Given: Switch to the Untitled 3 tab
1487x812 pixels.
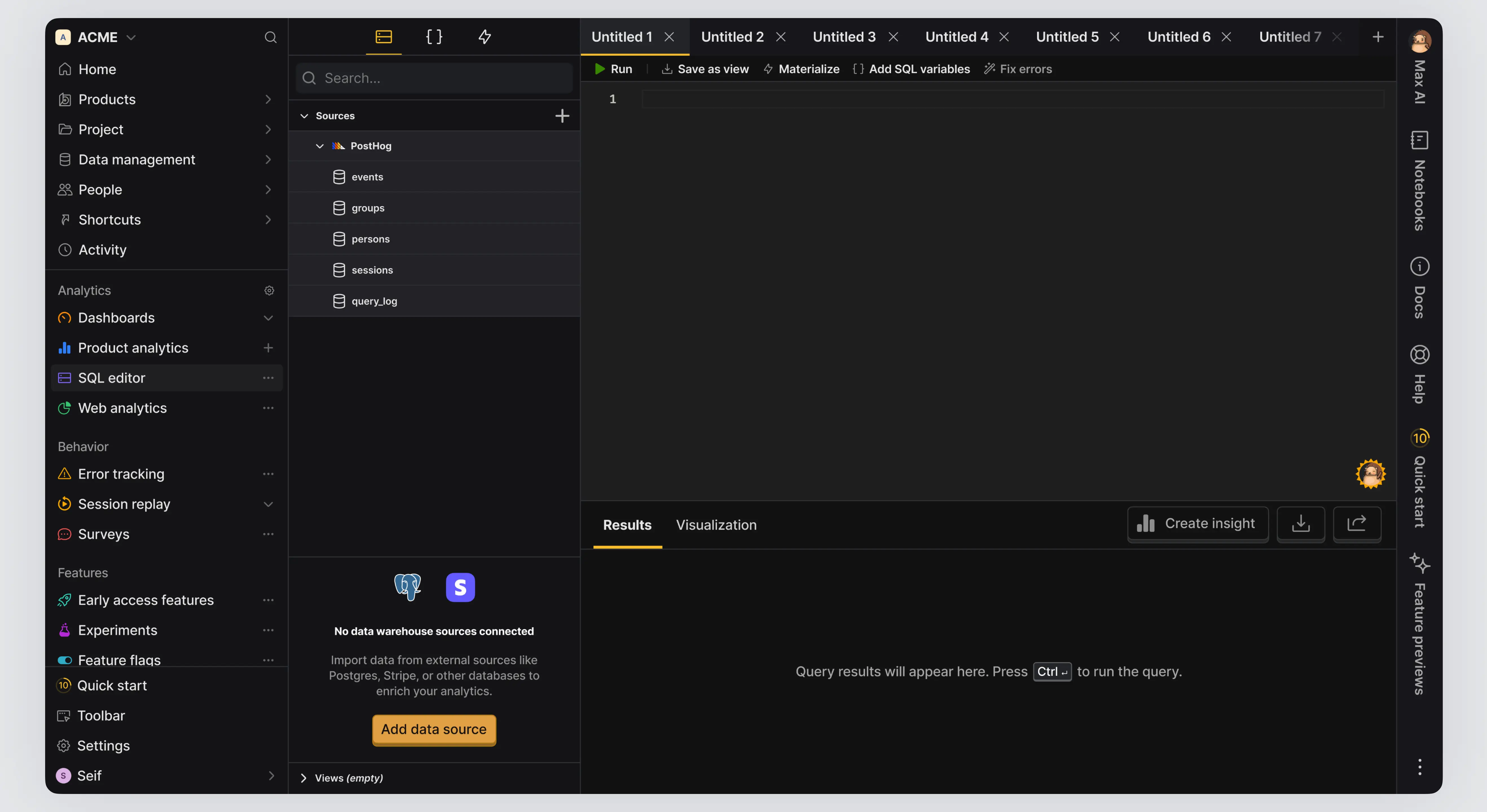Looking at the screenshot, I should point(843,37).
